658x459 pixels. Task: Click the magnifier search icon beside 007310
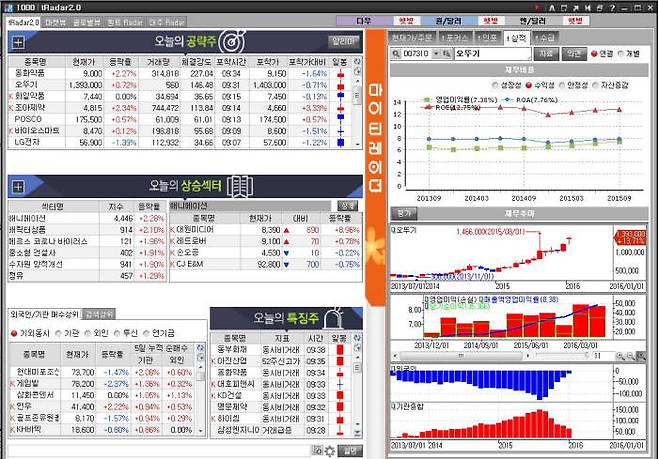(396, 54)
